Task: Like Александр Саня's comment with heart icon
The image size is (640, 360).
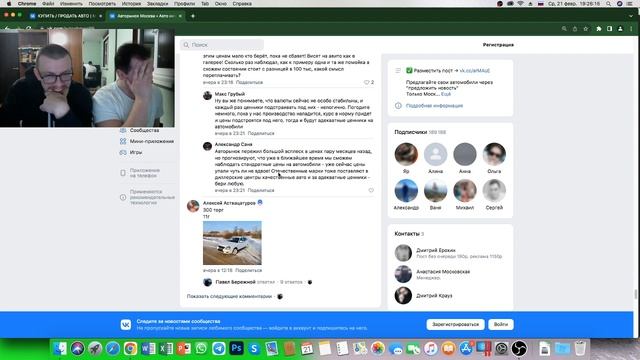Action: tap(371, 190)
